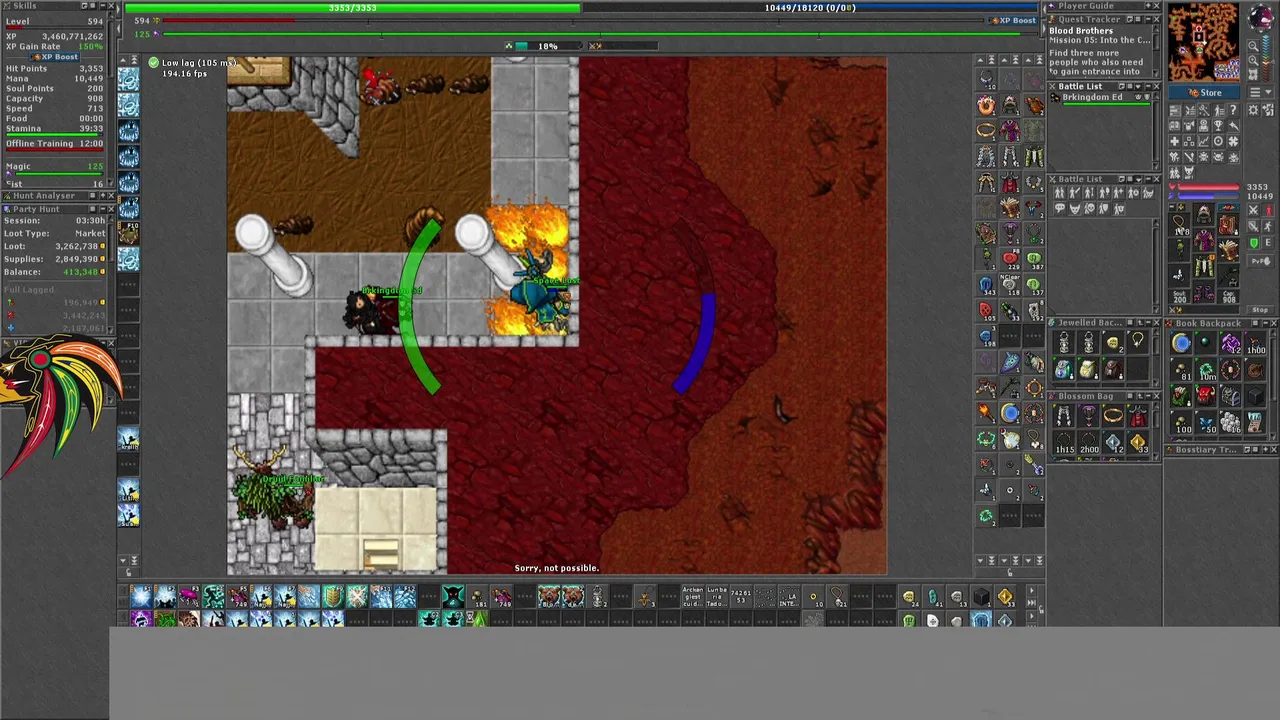This screenshot has width=1280, height=720.
Task: Toggle the red standing figure stance
Action: click(x=1269, y=210)
